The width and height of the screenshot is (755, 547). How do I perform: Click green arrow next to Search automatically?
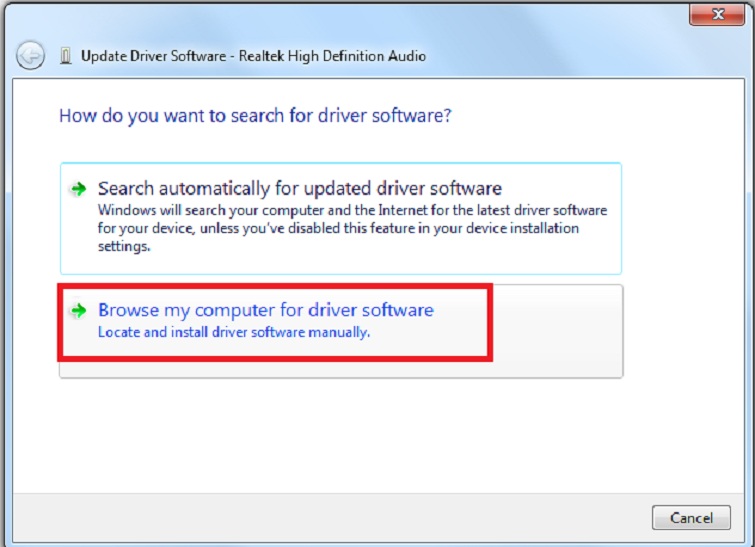coord(78,189)
